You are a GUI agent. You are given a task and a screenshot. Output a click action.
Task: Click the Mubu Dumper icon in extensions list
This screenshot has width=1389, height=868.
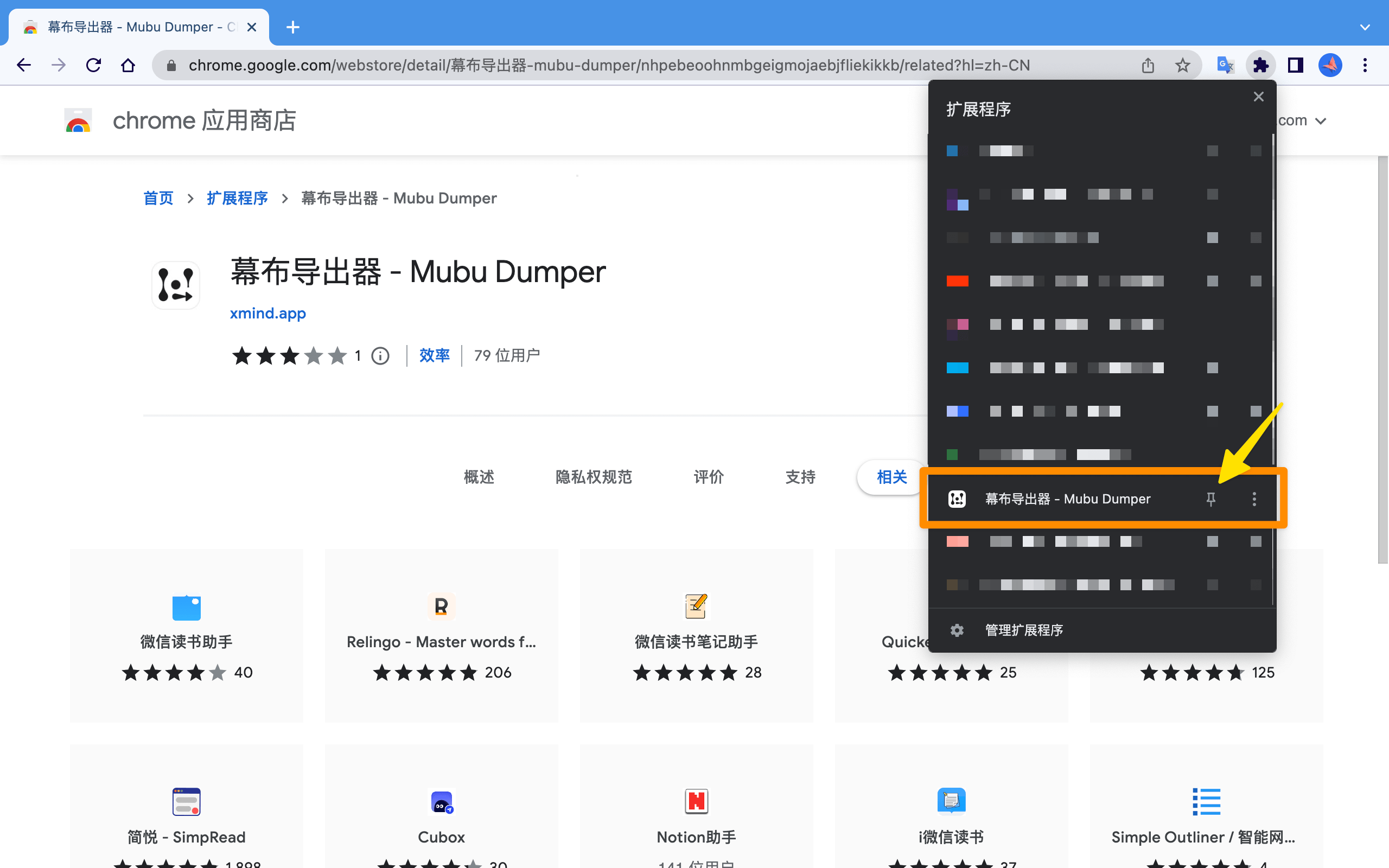956,499
